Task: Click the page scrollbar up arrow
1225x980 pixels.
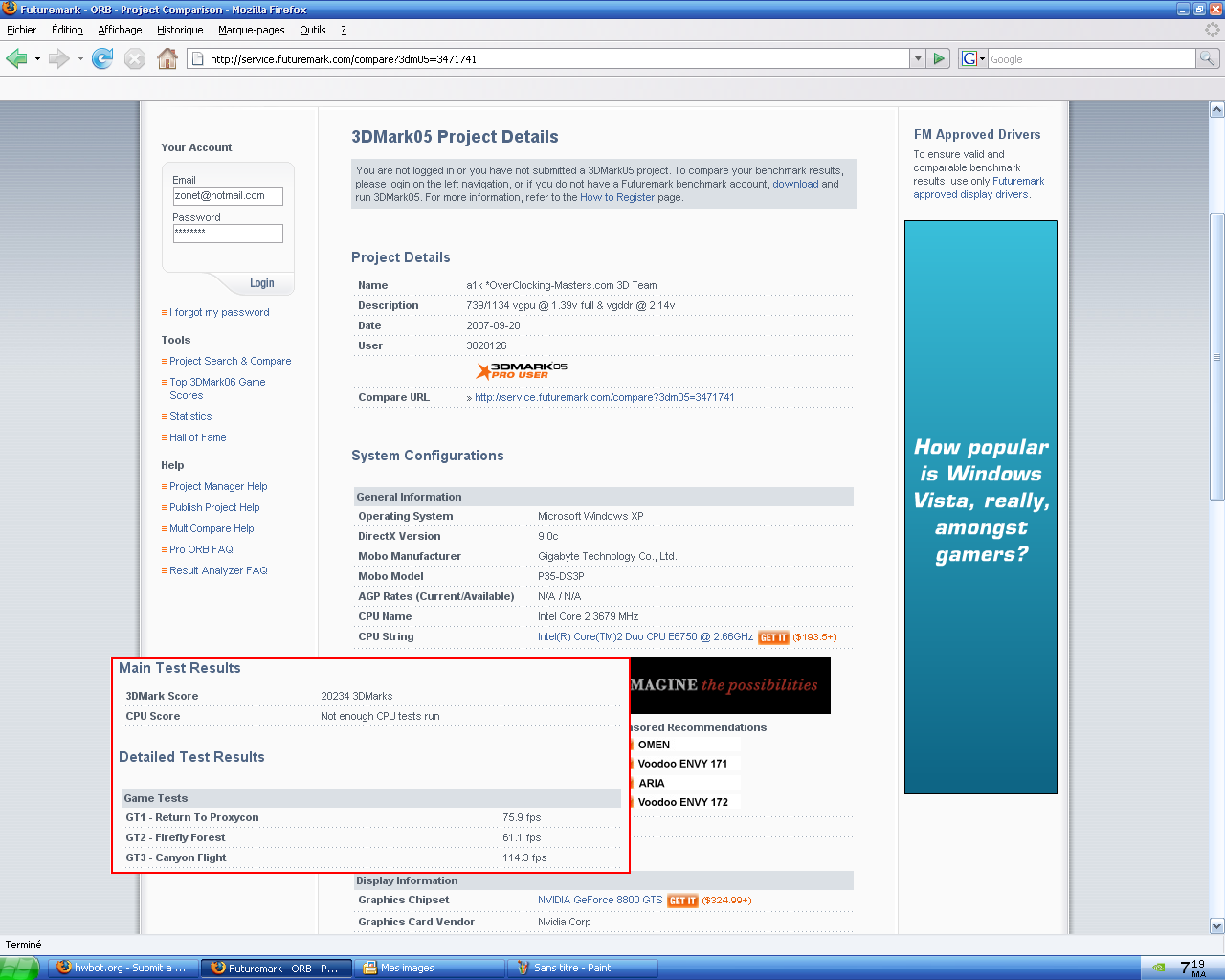Action: point(1217,110)
